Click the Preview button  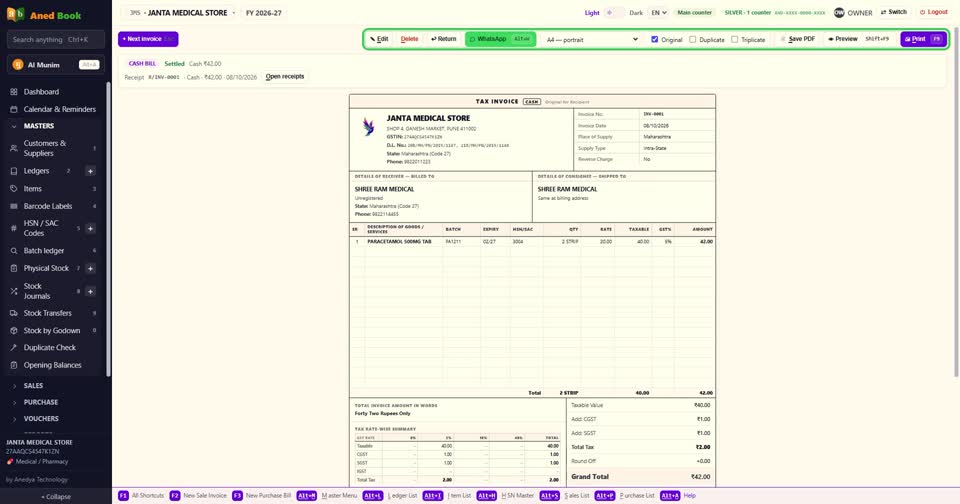[858, 39]
